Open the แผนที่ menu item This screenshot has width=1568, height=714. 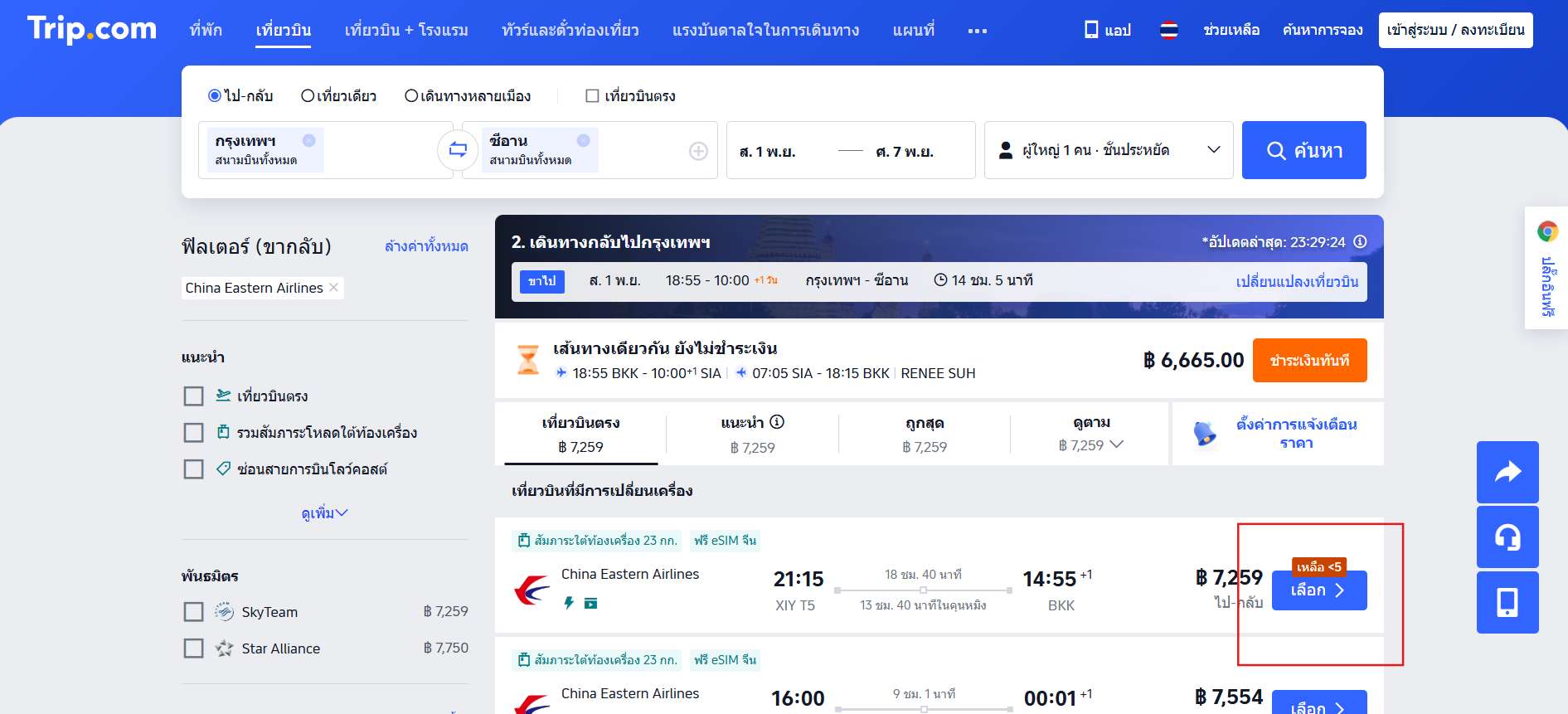click(x=913, y=30)
